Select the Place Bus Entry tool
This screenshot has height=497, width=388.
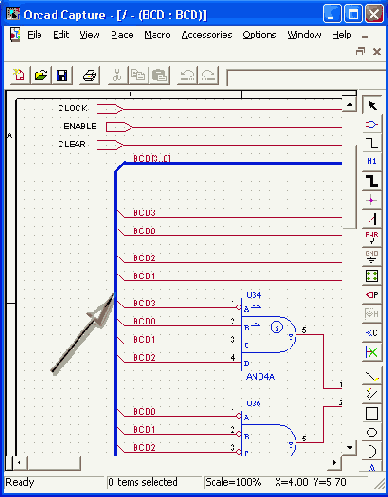click(372, 219)
